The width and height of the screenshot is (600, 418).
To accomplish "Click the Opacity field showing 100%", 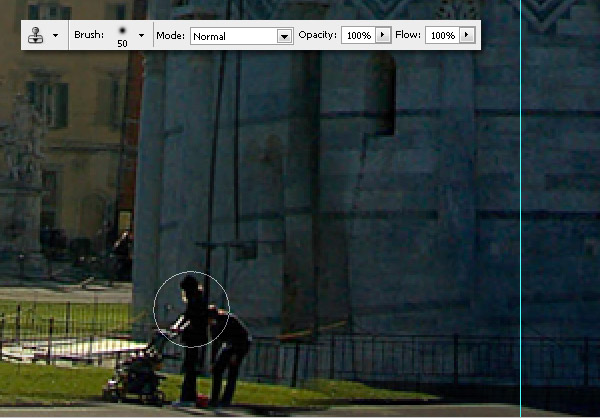I will click(359, 36).
